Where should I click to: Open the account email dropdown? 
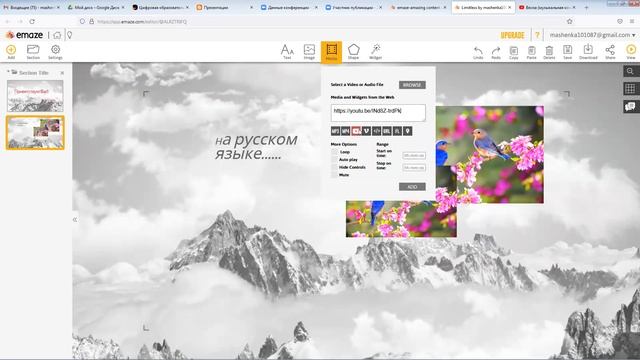(592, 35)
